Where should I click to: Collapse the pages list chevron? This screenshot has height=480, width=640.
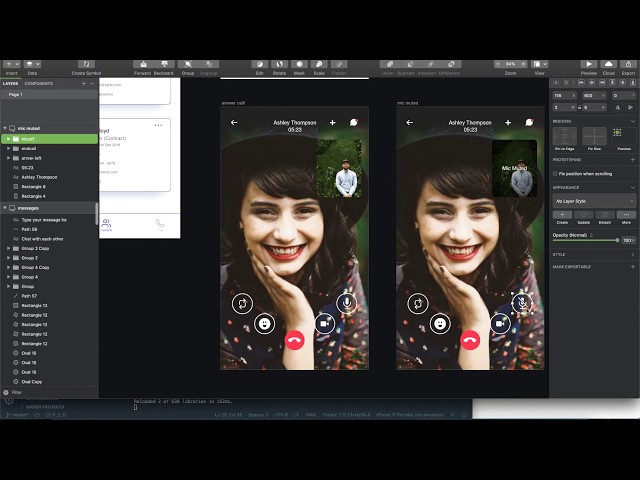pos(92,84)
